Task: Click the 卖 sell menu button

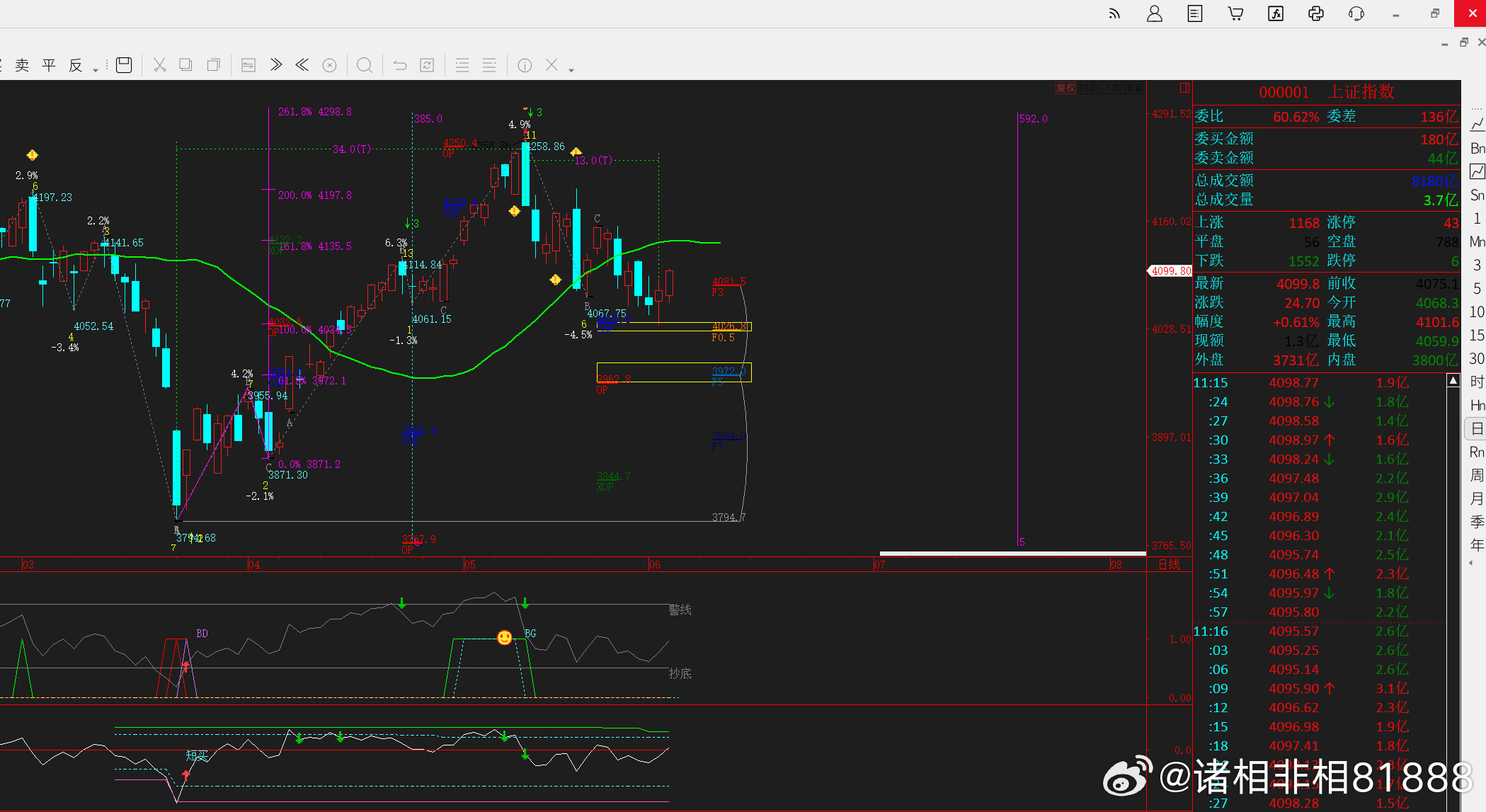Action: [22, 65]
